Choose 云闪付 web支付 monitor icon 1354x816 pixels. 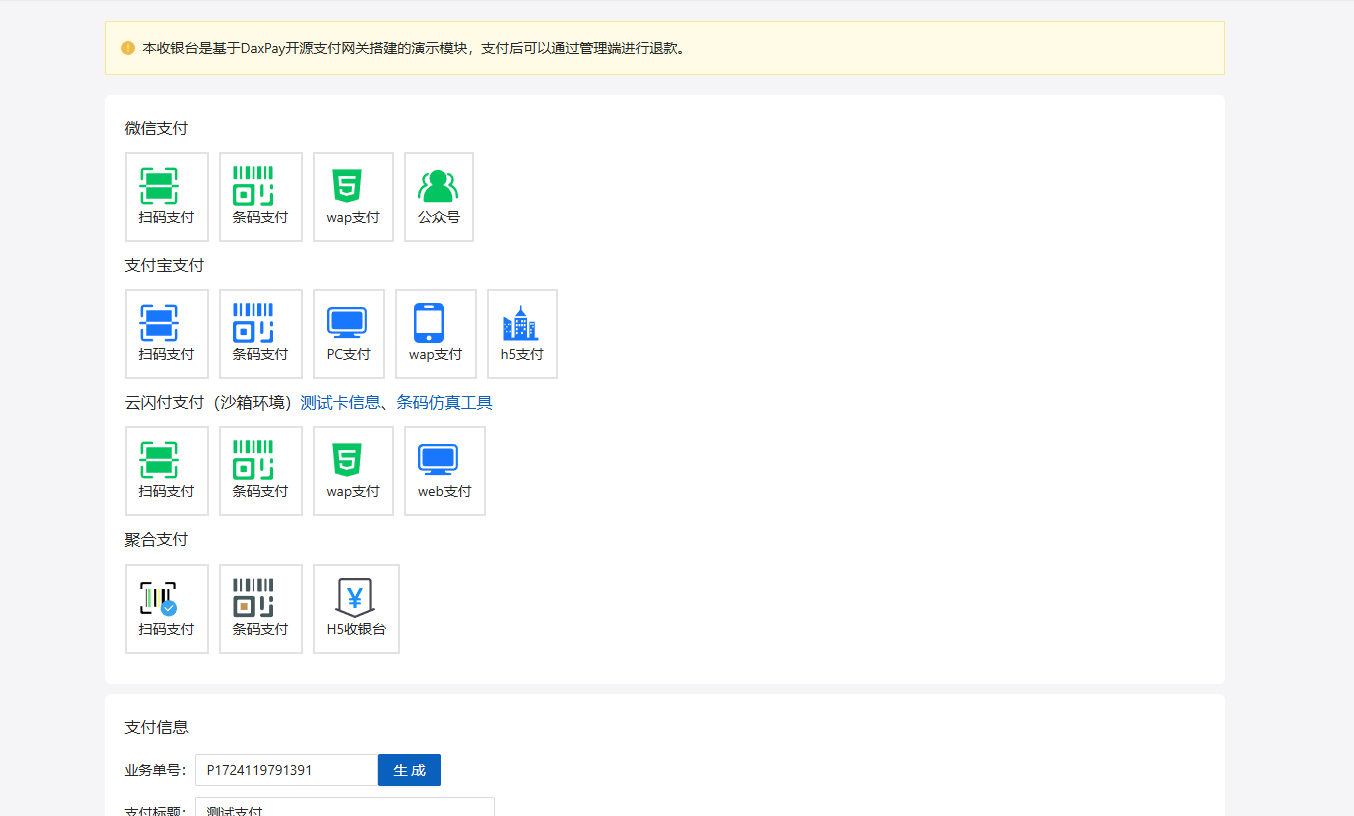(445, 471)
